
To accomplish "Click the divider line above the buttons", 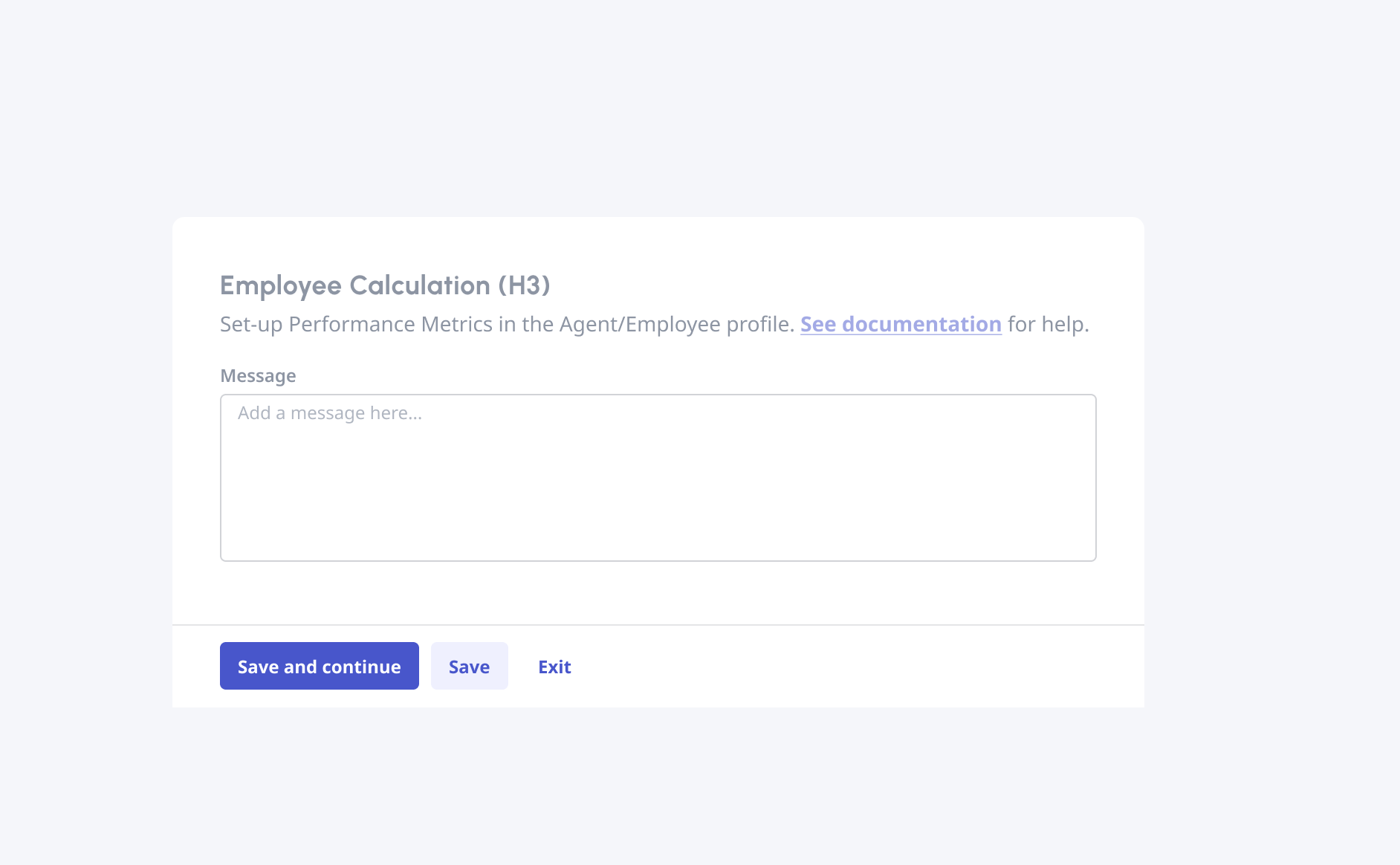I will tap(658, 625).
